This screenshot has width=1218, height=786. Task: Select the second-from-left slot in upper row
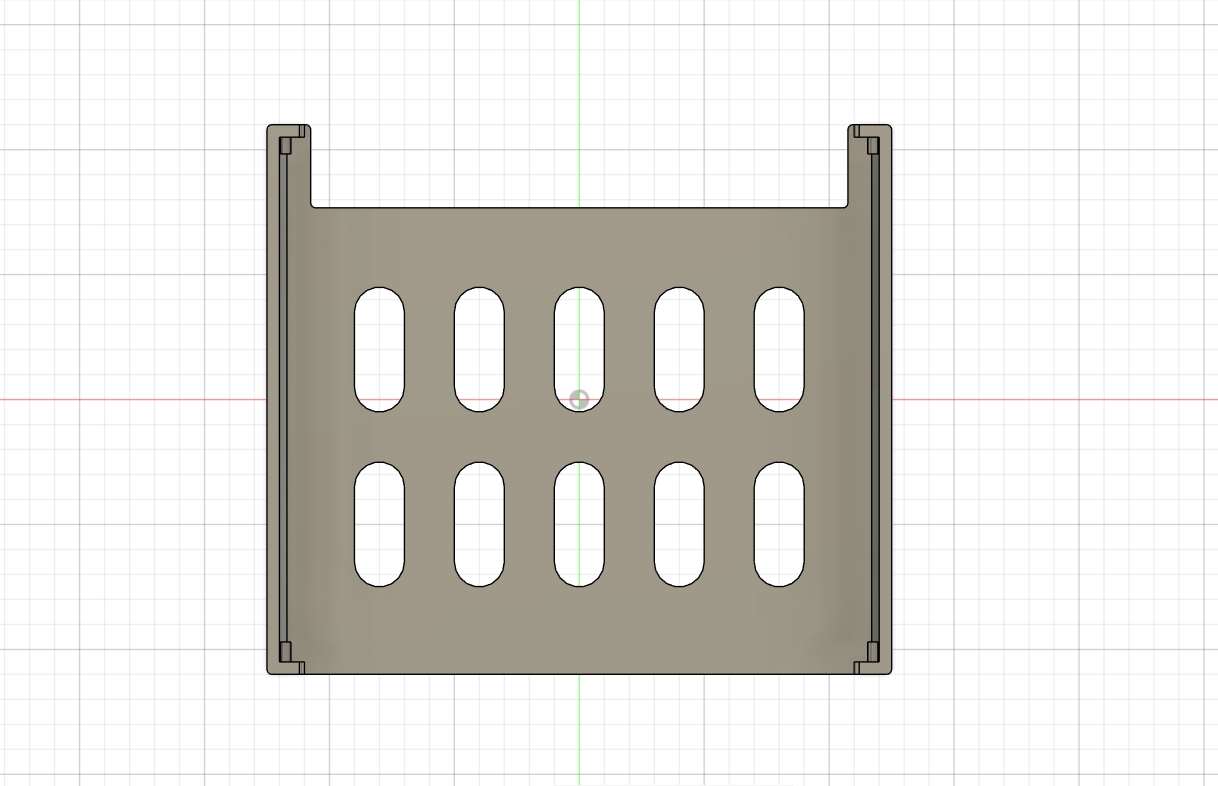point(479,349)
